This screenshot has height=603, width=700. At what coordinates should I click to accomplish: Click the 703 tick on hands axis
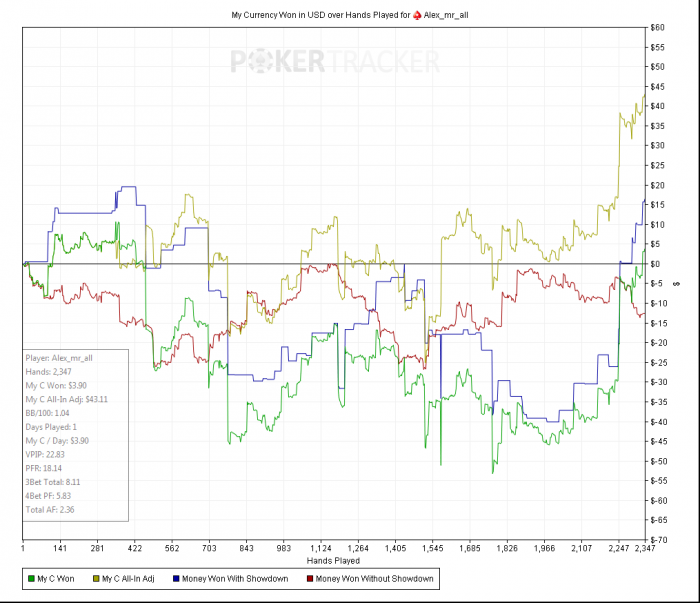(x=209, y=548)
